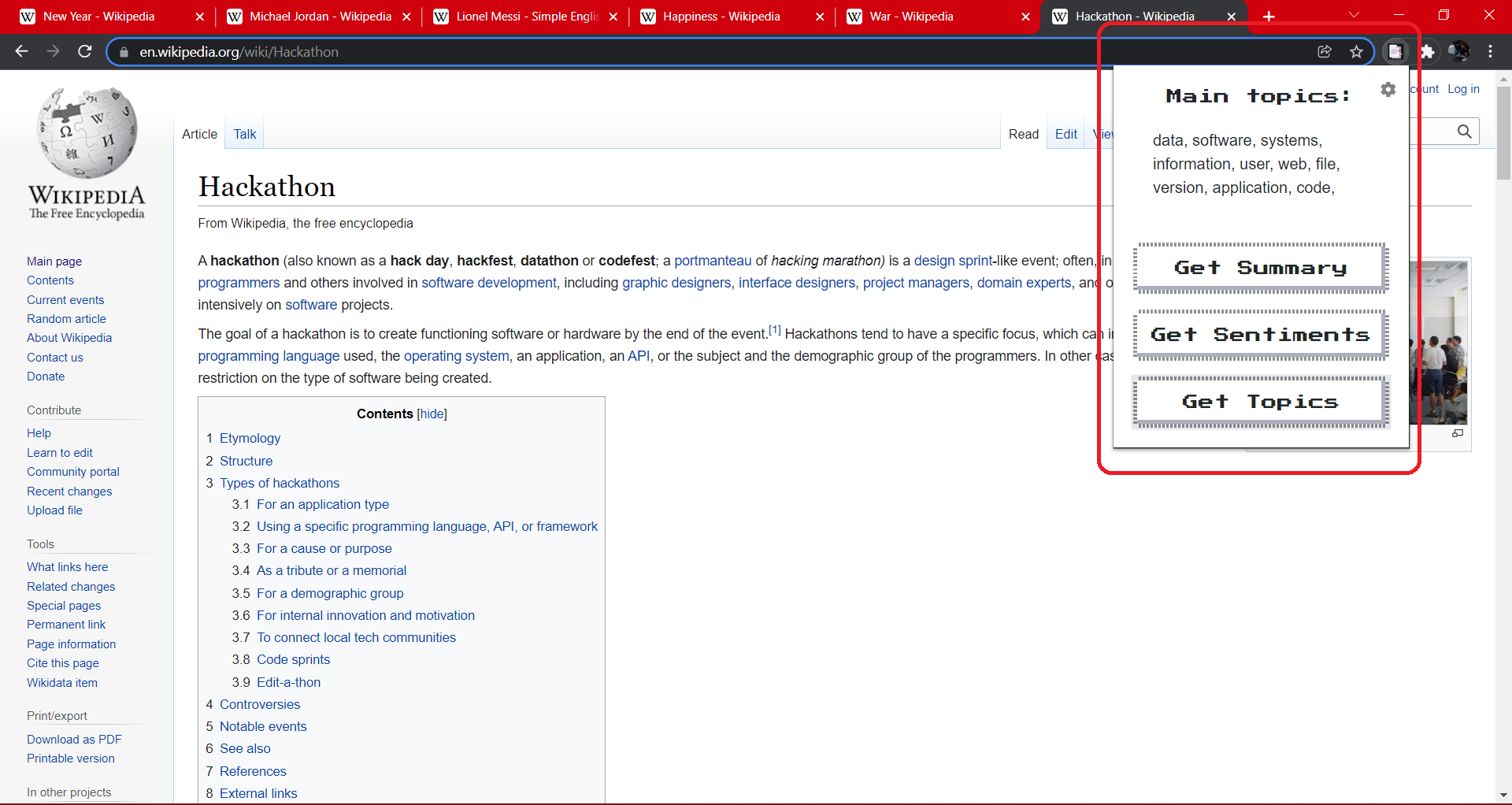Open the Edit tab

(1066, 134)
